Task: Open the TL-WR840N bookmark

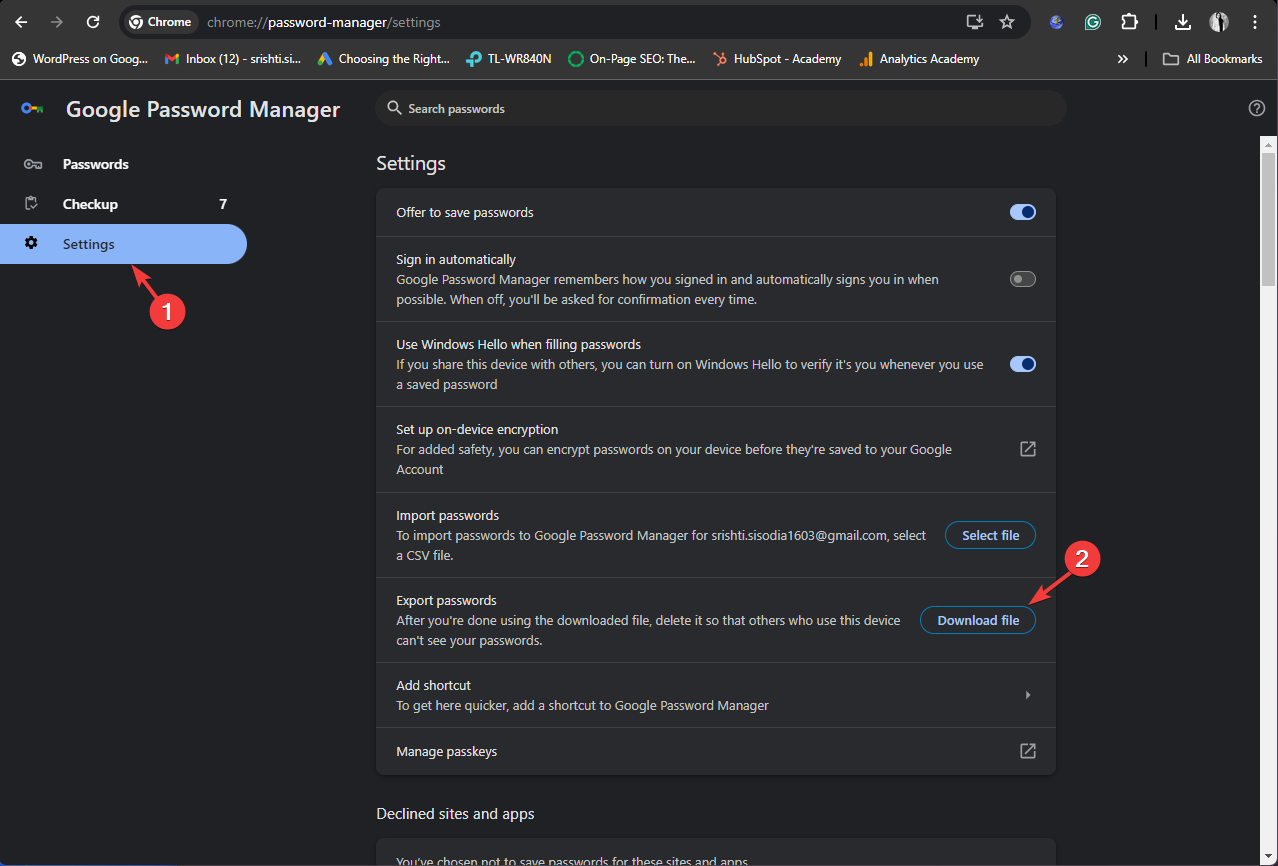Action: 509,59
